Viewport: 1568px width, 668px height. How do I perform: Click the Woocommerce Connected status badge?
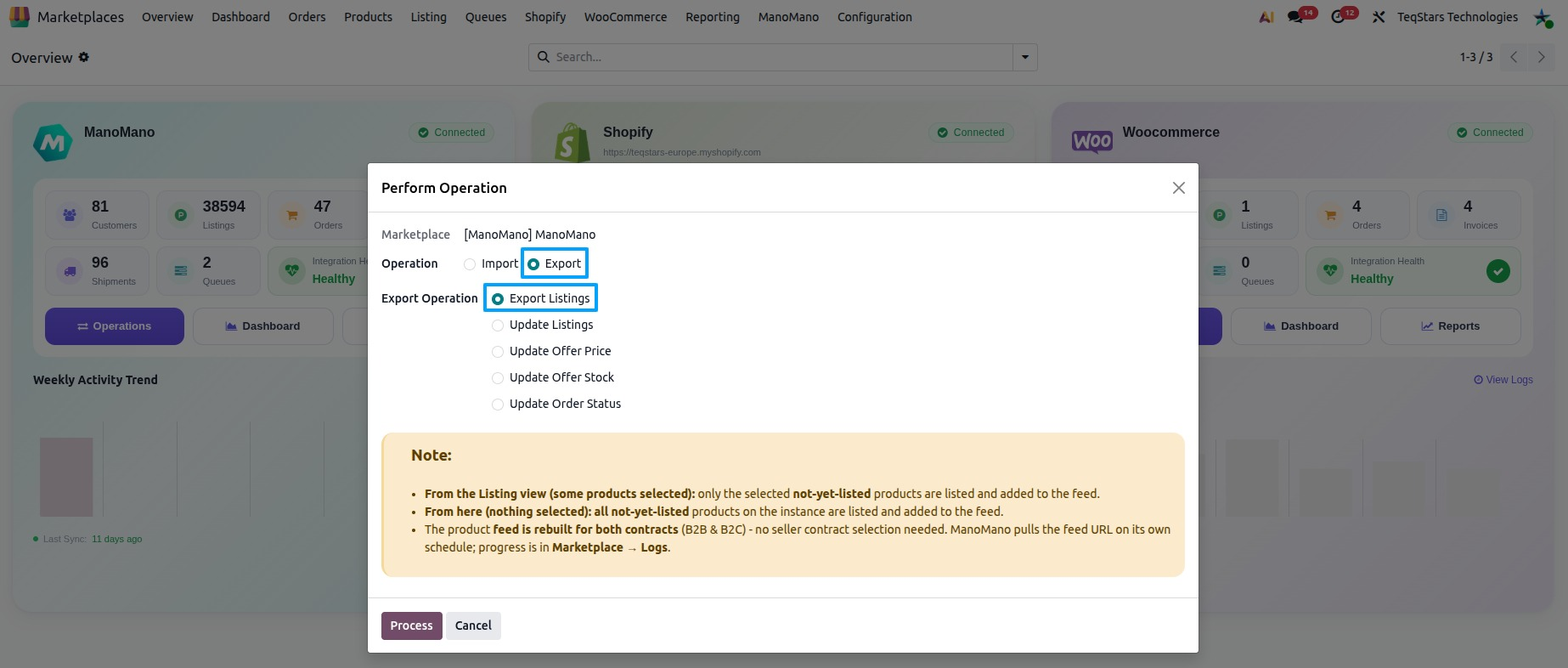[1490, 133]
